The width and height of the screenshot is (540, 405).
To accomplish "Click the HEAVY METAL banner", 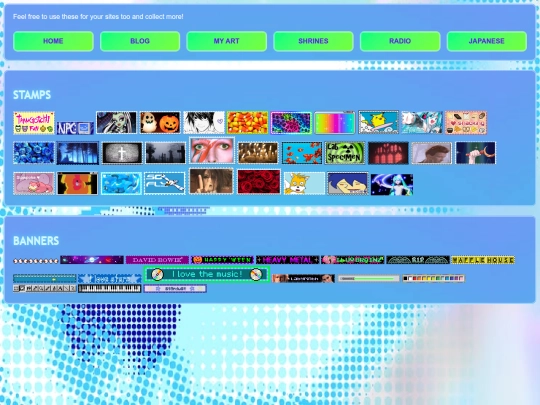I will tap(288, 260).
